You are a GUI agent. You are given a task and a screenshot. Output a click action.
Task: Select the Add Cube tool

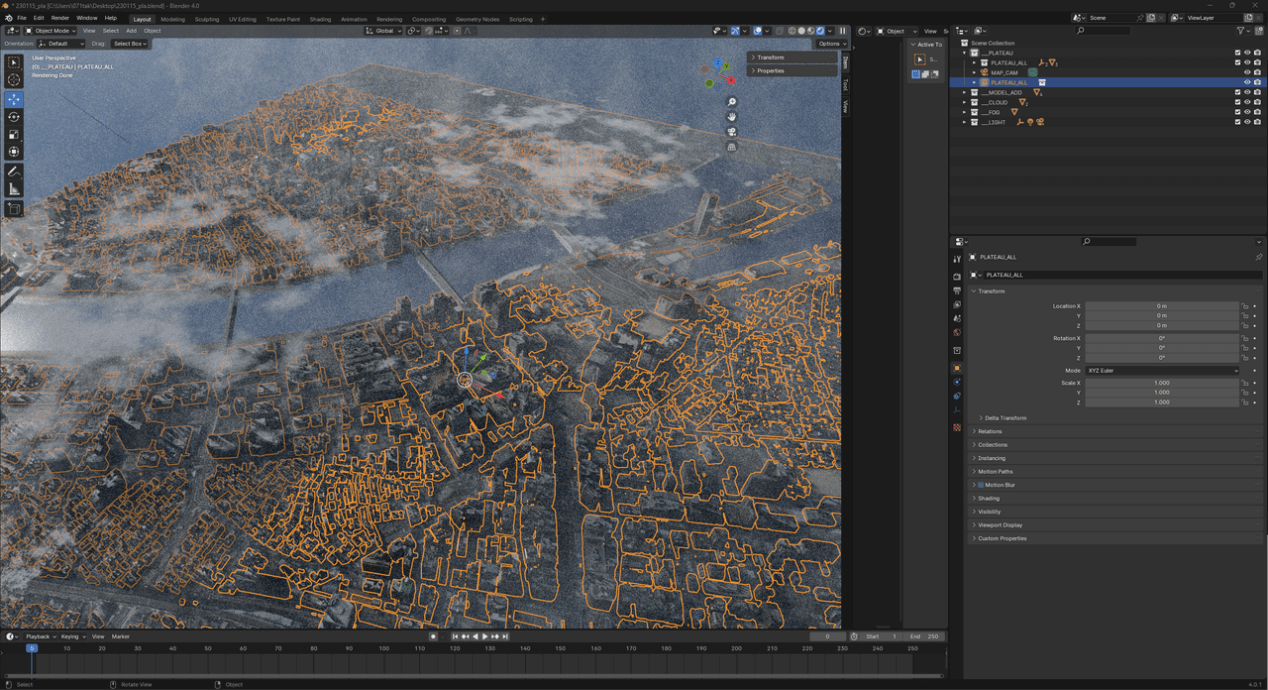[14, 209]
